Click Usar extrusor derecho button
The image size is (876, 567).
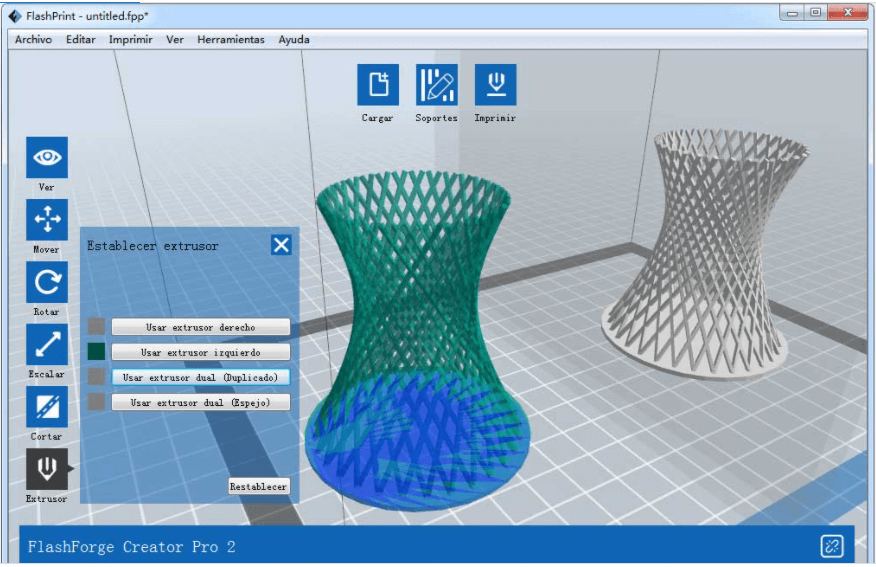201,327
